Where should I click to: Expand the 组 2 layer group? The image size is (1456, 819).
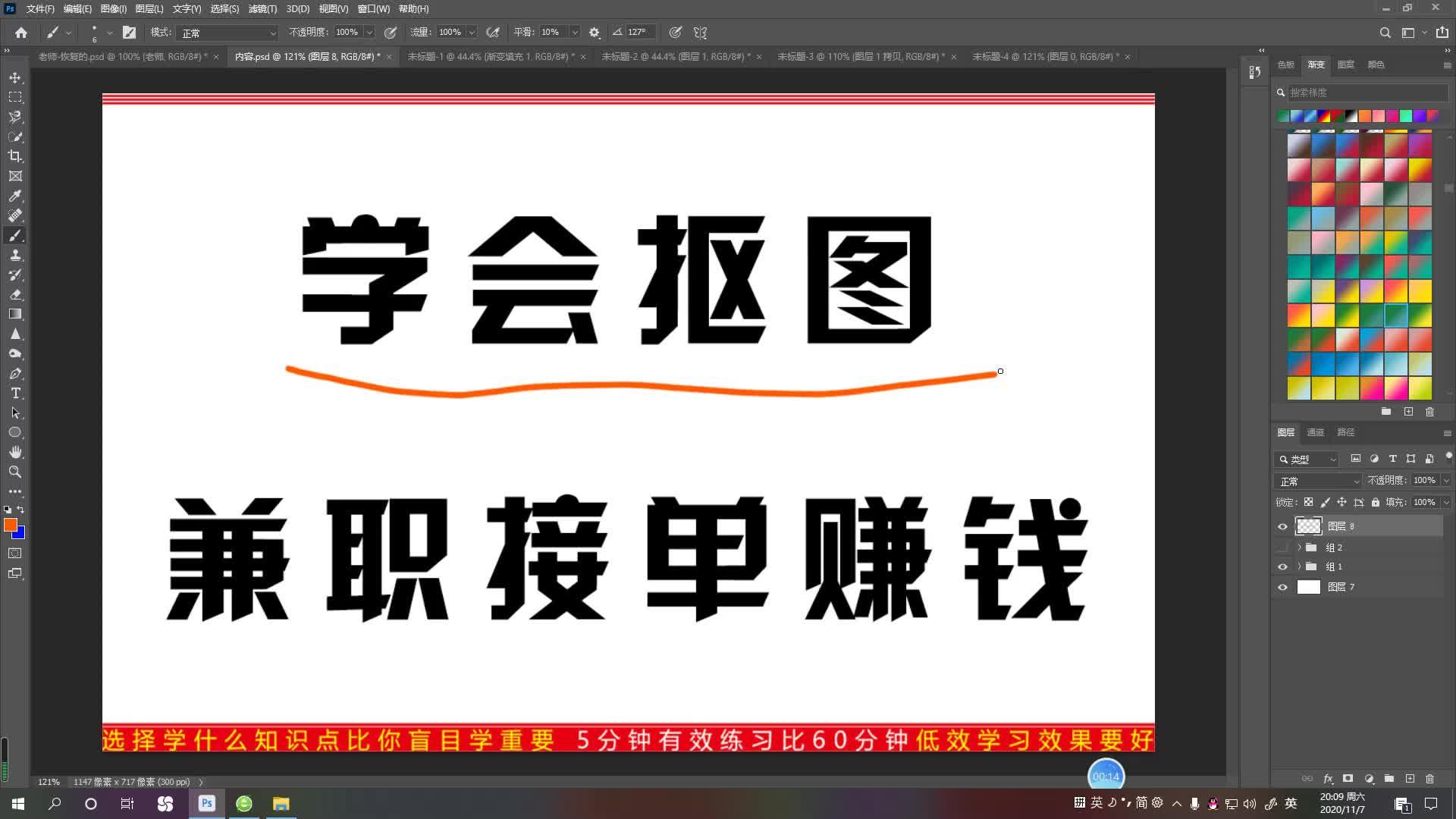tap(1298, 546)
